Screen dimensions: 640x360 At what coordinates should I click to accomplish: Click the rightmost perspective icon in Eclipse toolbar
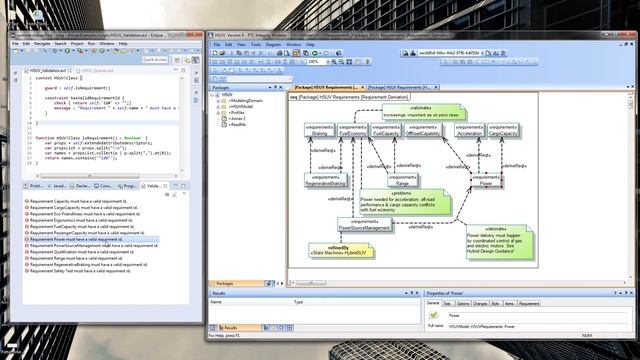[196, 60]
